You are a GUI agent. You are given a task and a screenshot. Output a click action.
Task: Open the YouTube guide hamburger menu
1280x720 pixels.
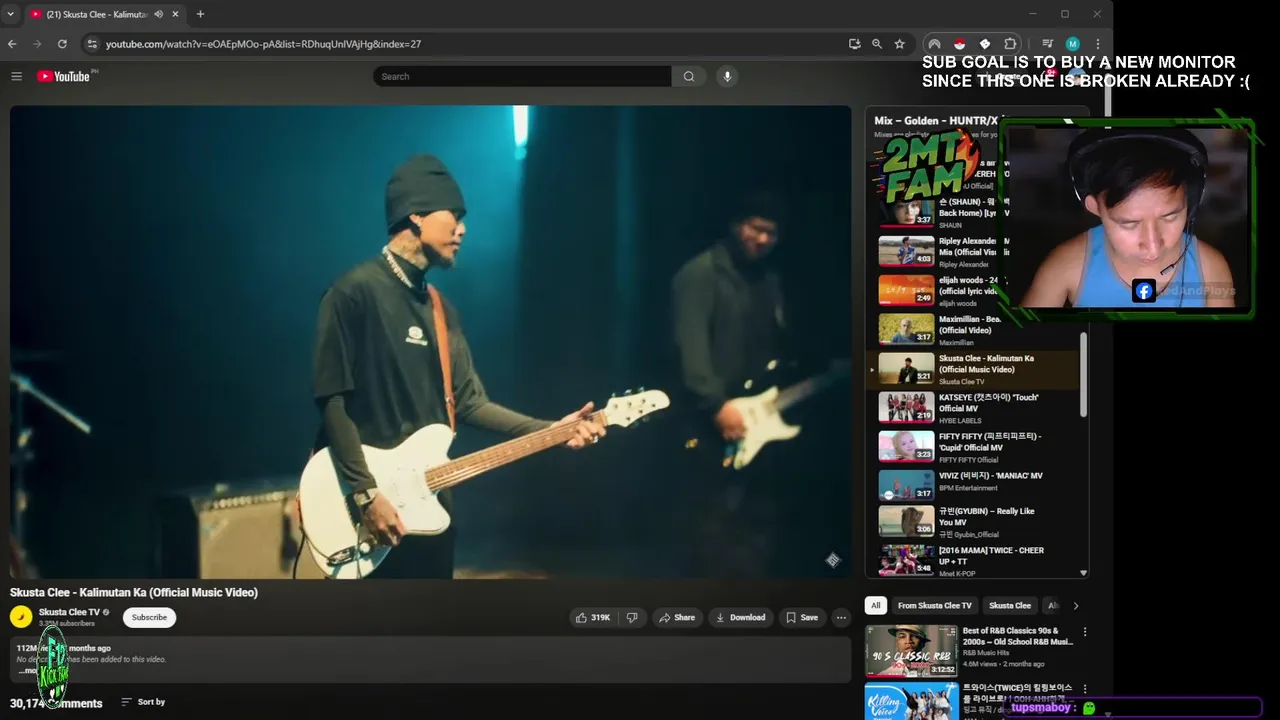16,76
